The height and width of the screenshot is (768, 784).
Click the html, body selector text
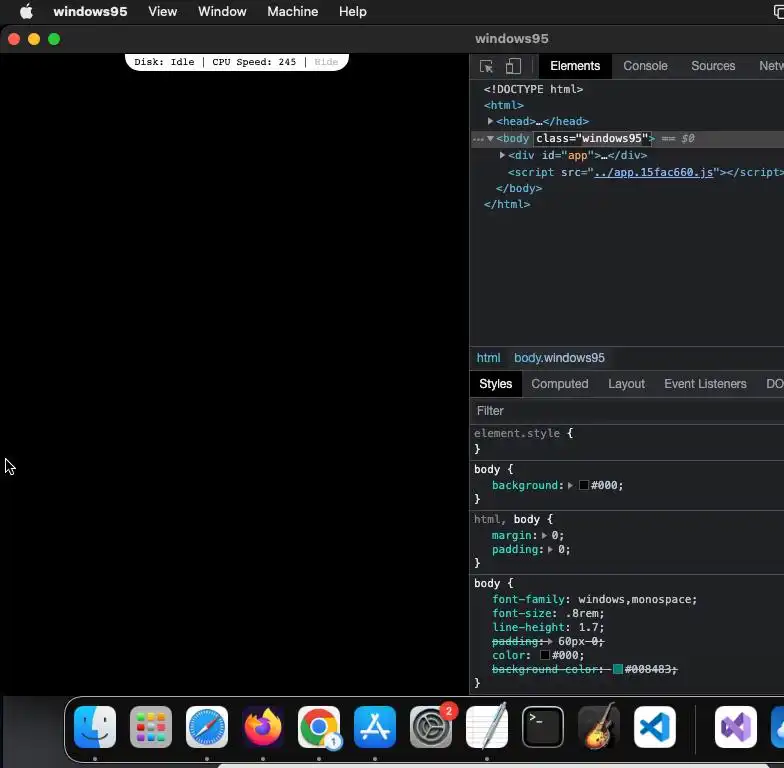tap(506, 520)
